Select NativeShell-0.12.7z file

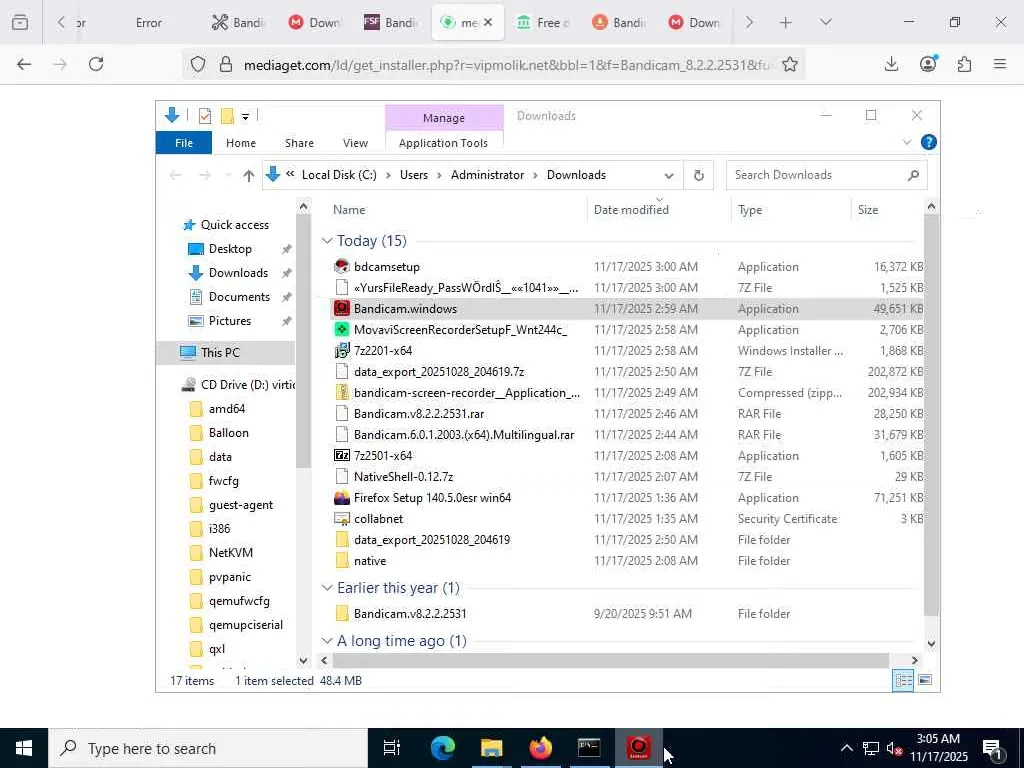(403, 477)
